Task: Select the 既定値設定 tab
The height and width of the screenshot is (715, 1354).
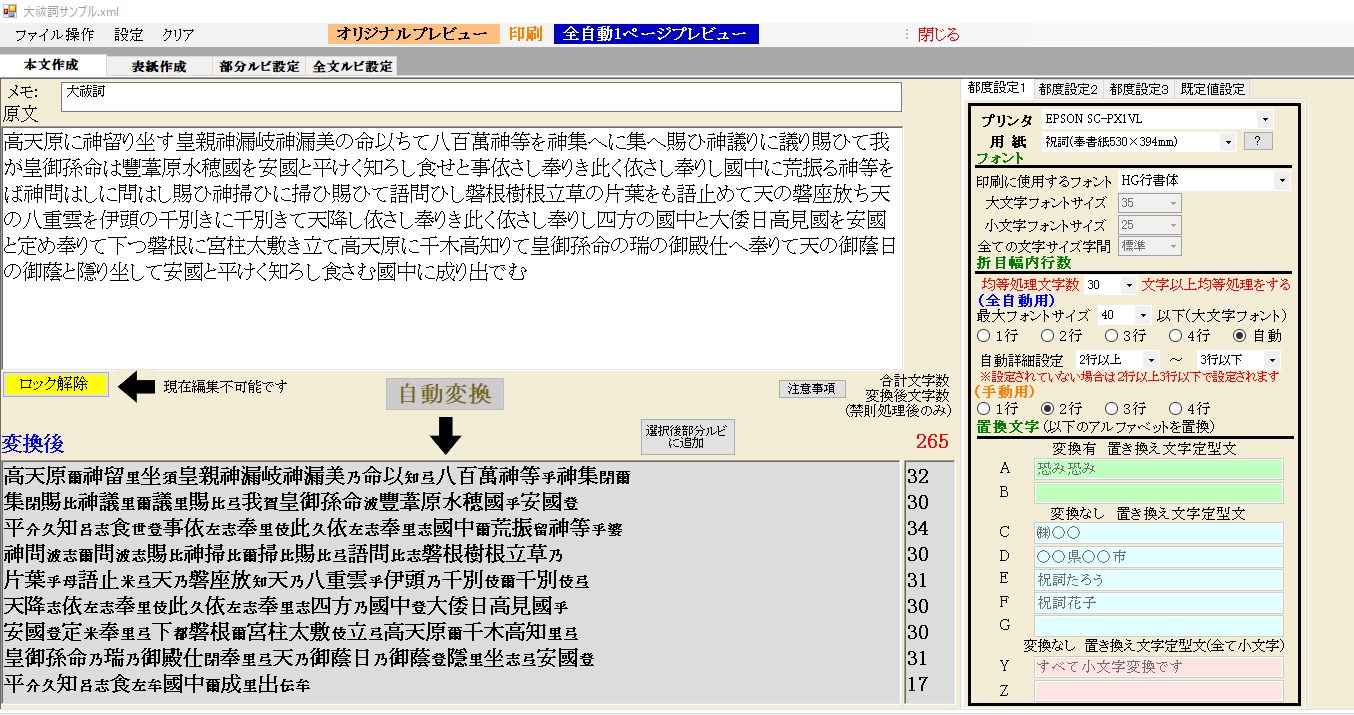Action: click(x=1212, y=89)
